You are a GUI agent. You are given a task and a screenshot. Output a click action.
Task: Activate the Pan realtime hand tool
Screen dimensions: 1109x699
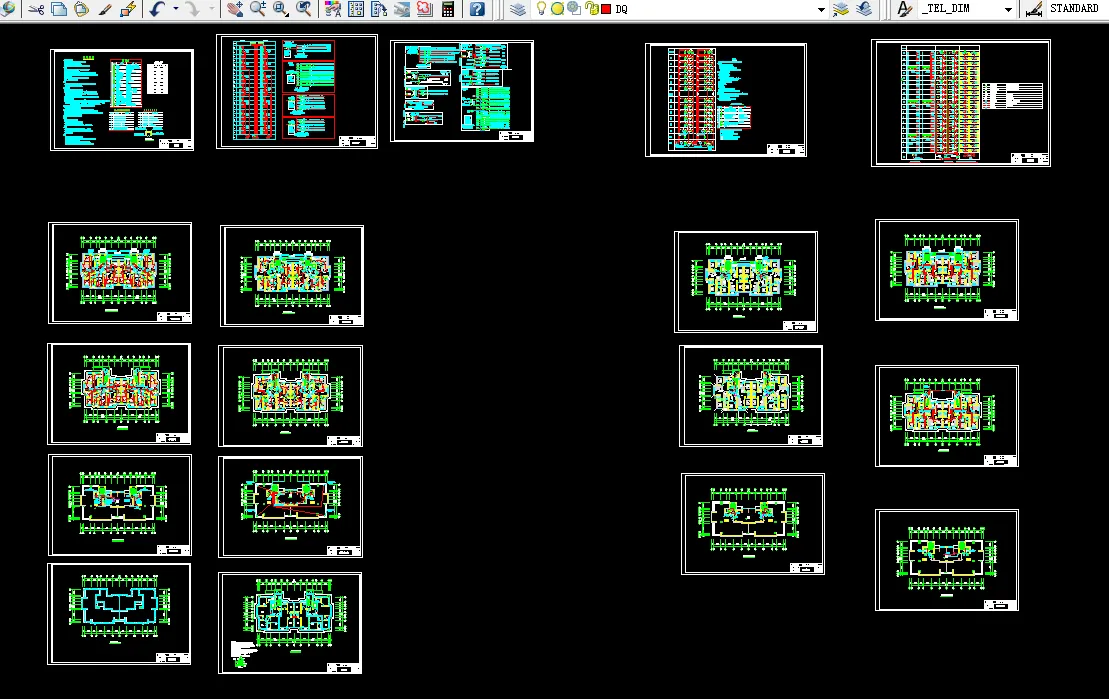click(x=235, y=9)
